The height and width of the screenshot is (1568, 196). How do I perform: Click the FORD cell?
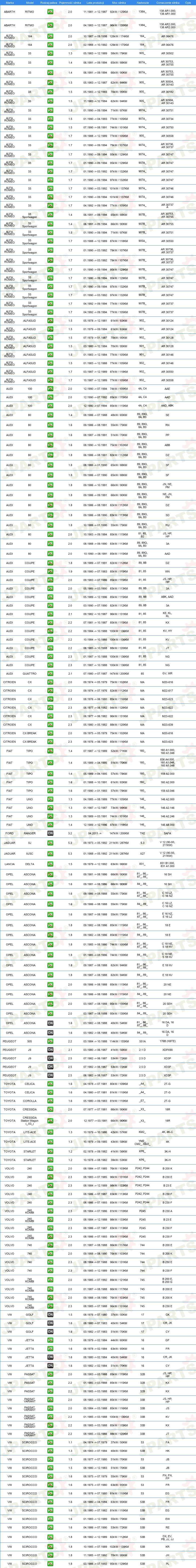click(x=10, y=833)
